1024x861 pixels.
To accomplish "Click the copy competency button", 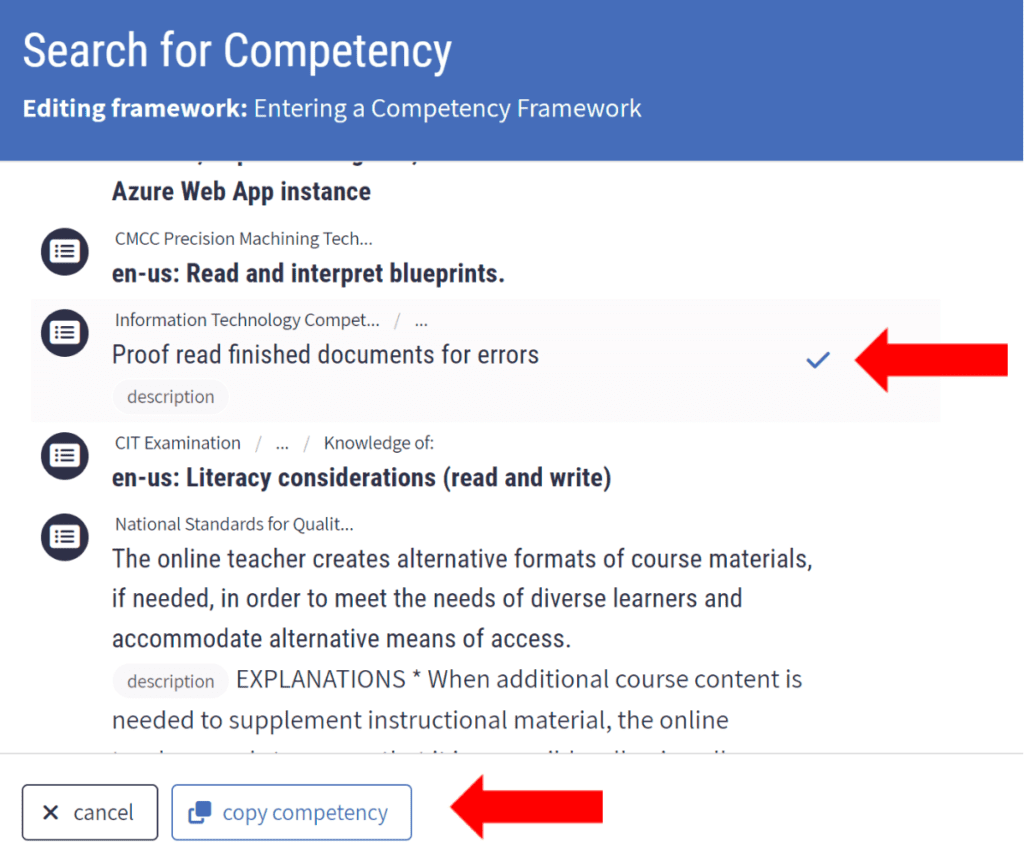I will click(291, 812).
